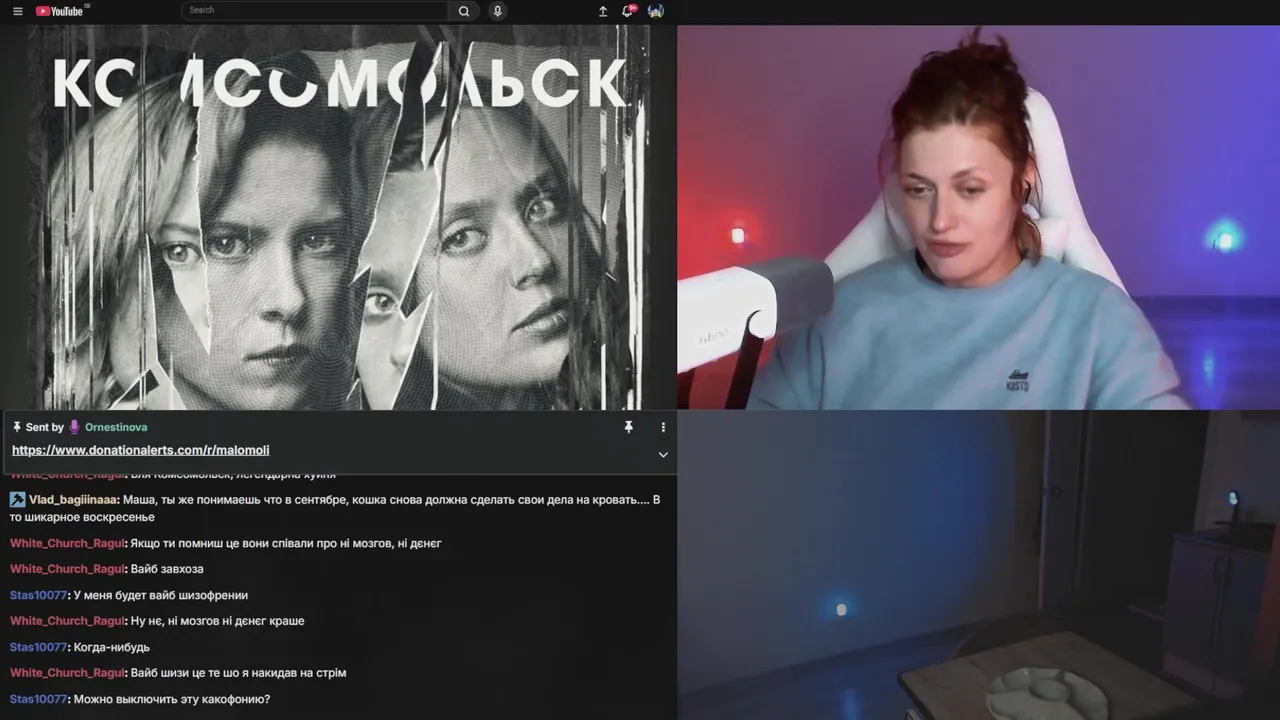
Task: Click message 'Ну не, ні мозгов ні денєг краше'
Action: tap(217, 621)
